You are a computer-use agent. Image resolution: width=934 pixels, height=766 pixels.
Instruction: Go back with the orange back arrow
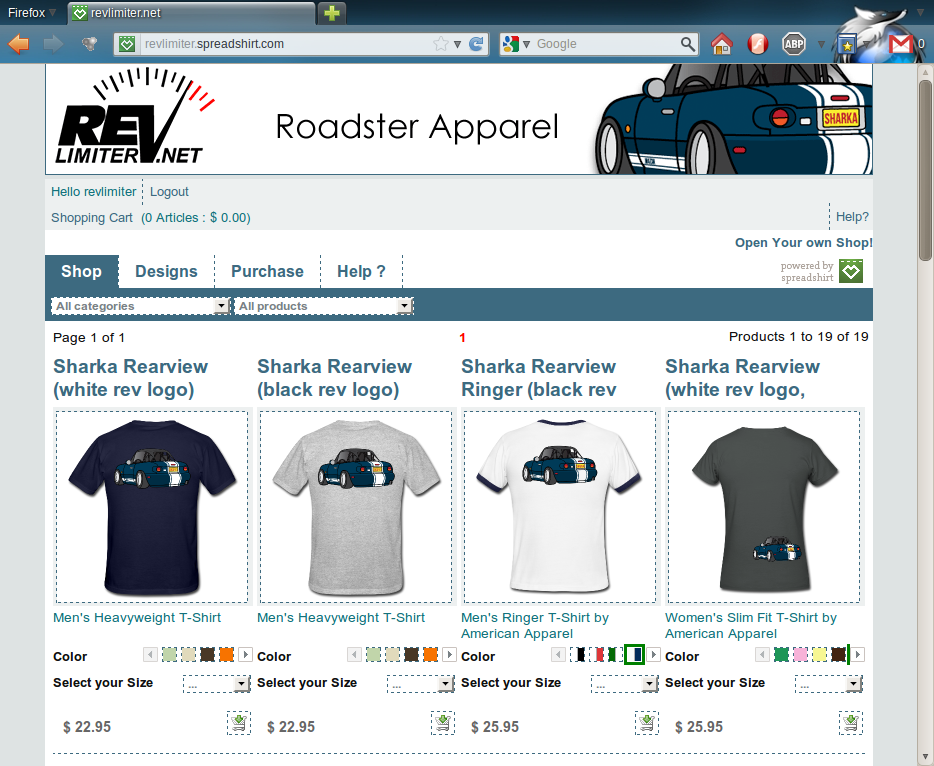19,43
